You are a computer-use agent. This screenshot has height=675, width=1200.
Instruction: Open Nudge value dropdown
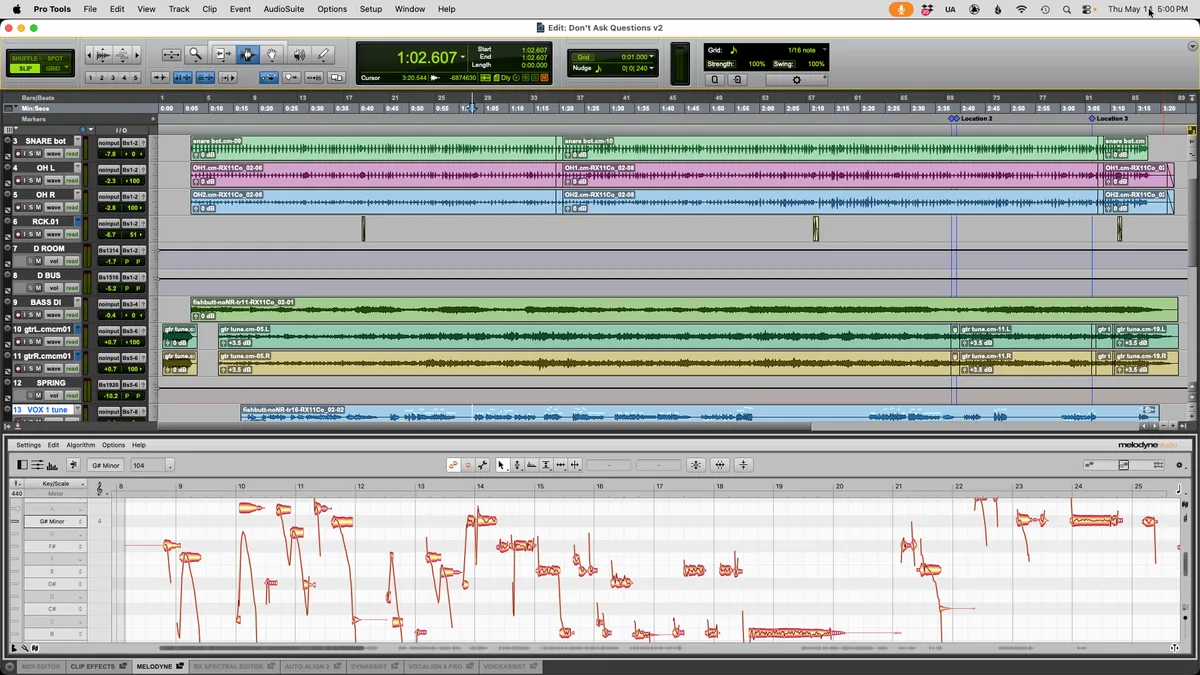652,68
